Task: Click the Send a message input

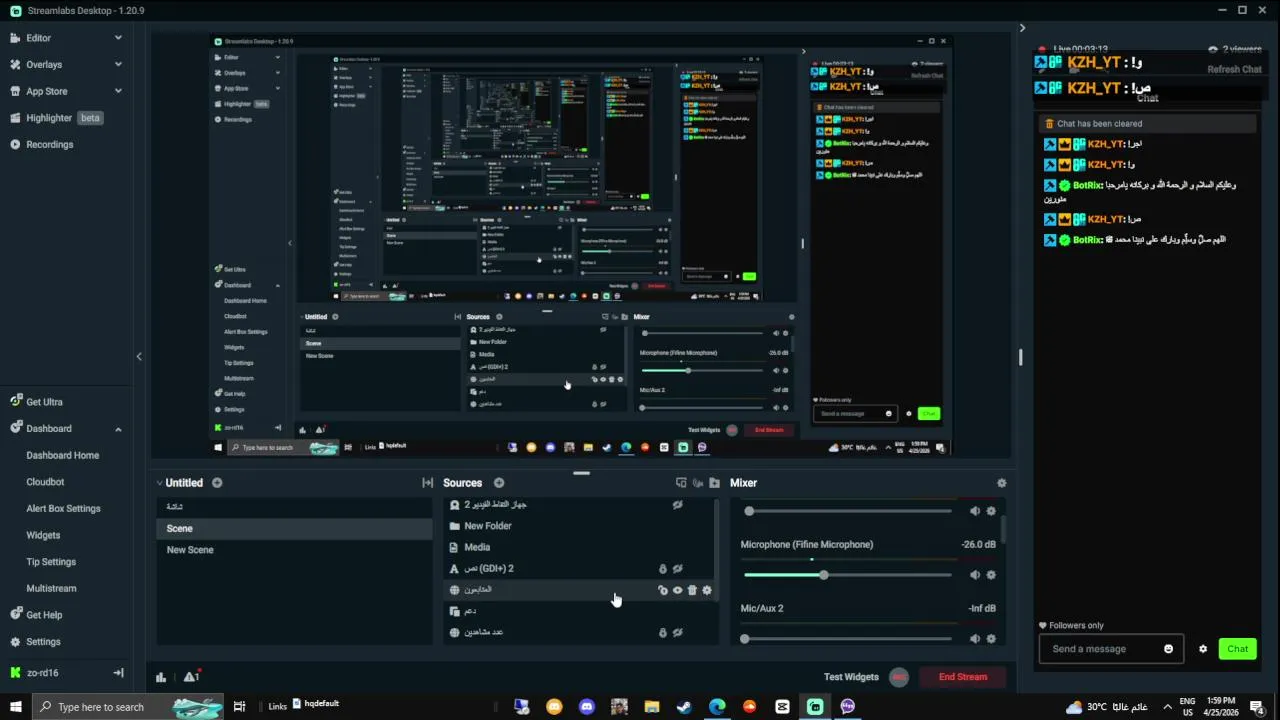Action: pos(1100,649)
